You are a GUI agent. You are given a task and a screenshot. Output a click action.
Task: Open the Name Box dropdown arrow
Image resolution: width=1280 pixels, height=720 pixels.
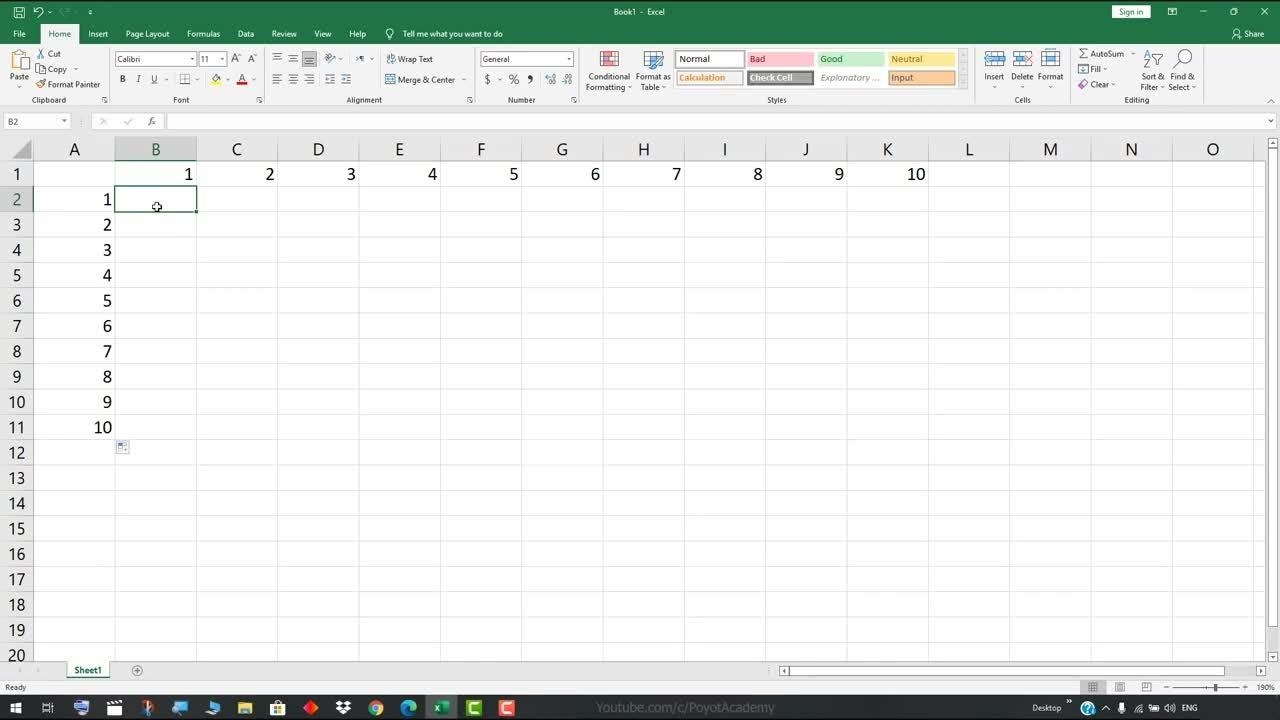click(64, 122)
